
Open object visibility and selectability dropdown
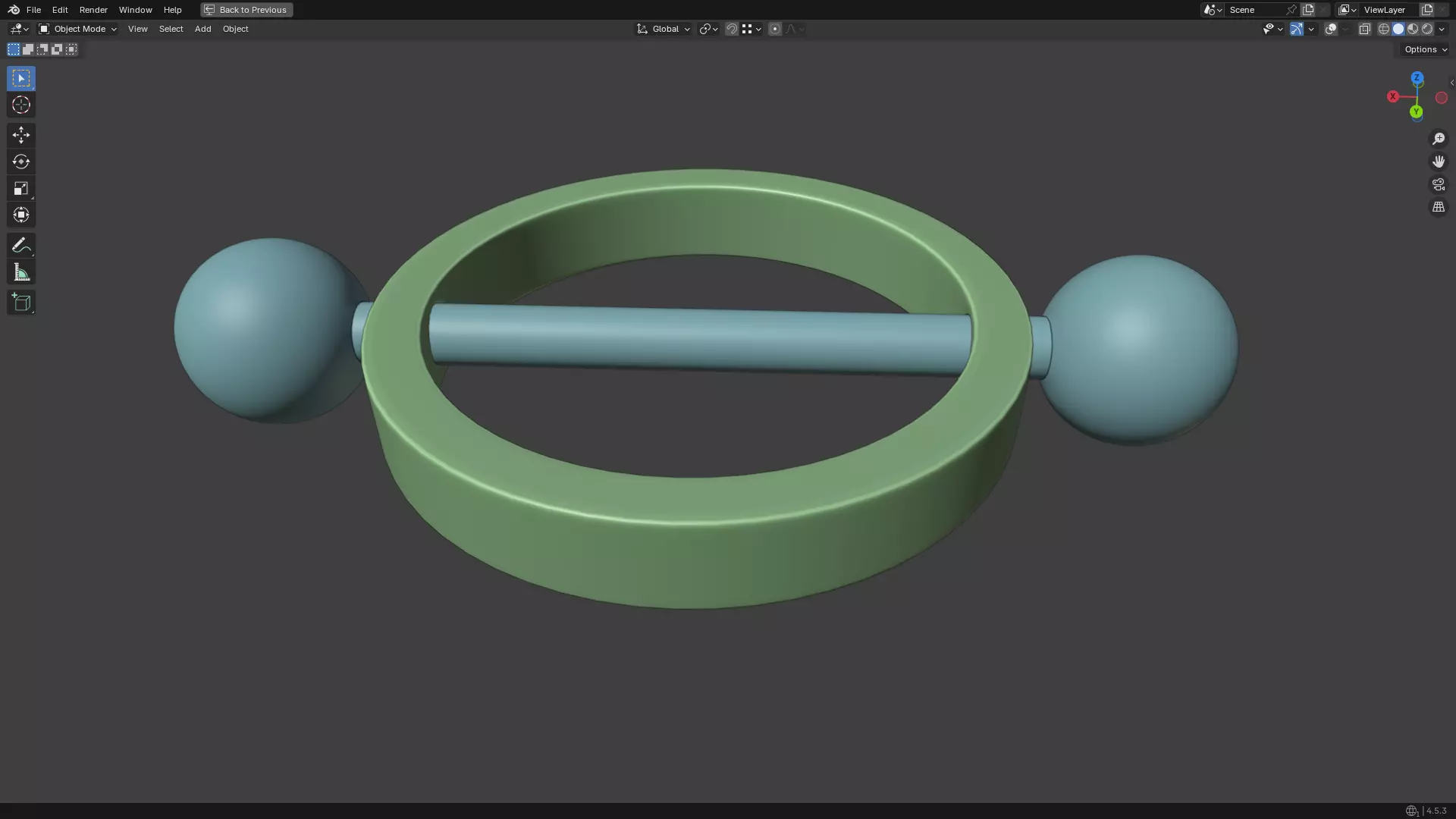click(x=1272, y=29)
